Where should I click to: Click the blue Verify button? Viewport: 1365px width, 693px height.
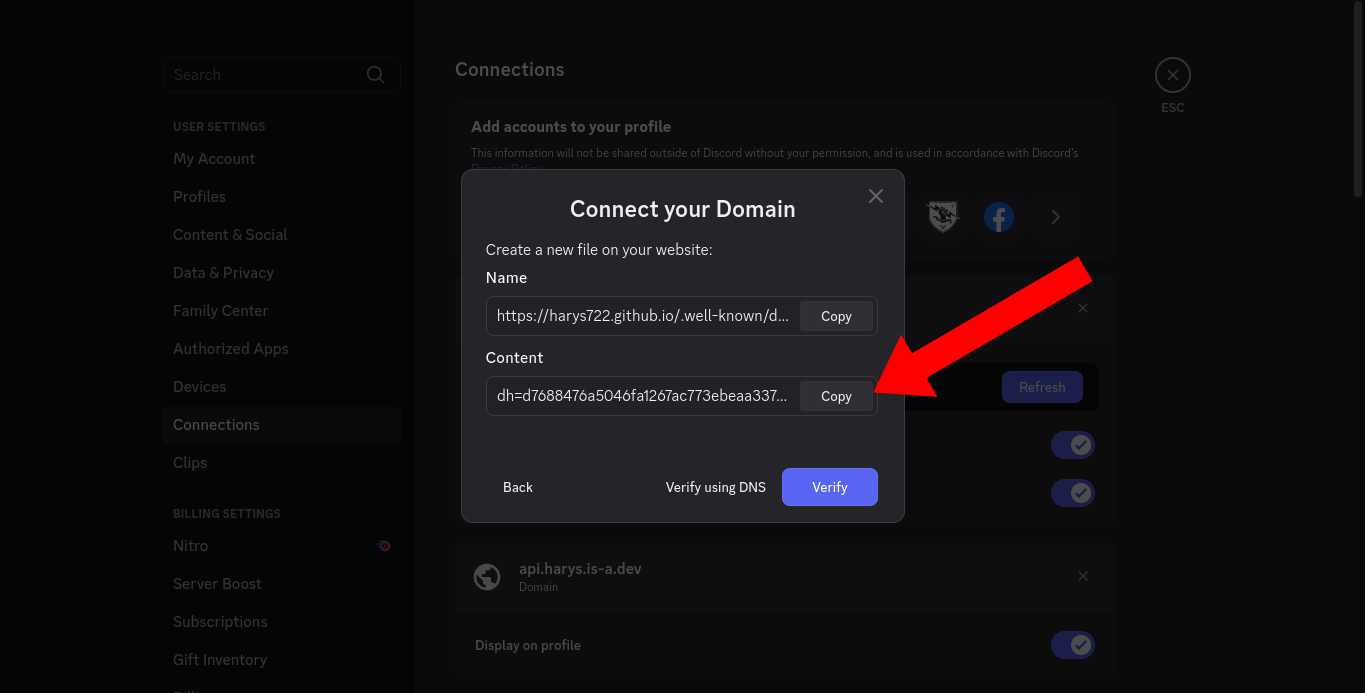[830, 487]
